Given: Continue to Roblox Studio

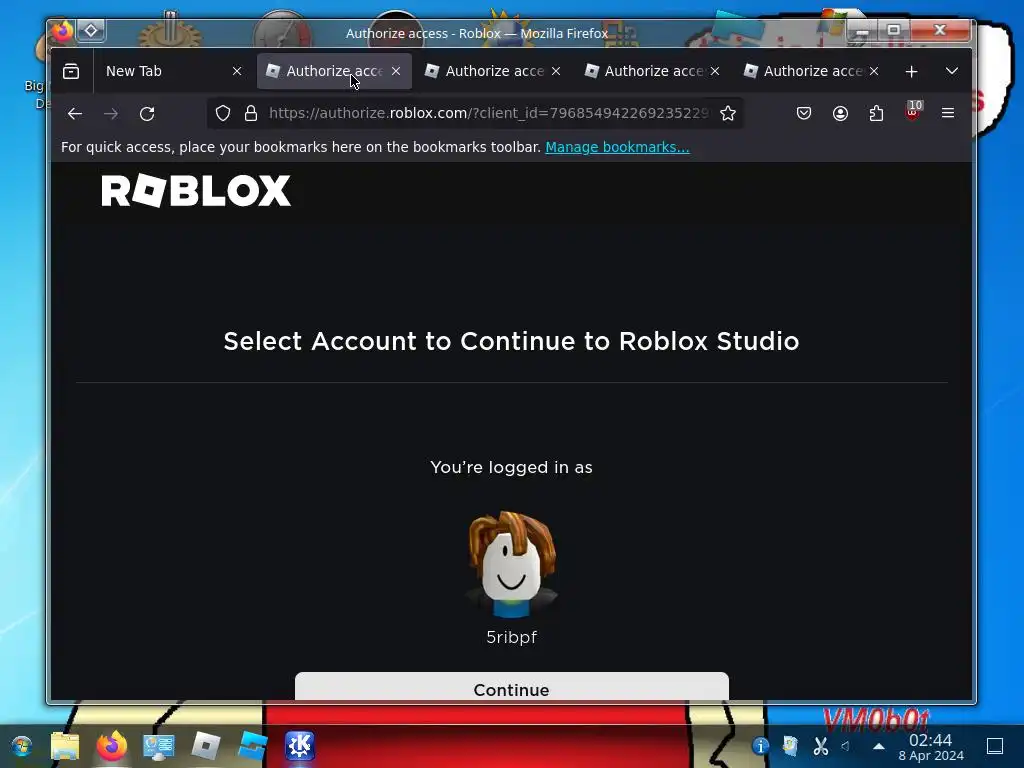Looking at the screenshot, I should coord(511,686).
